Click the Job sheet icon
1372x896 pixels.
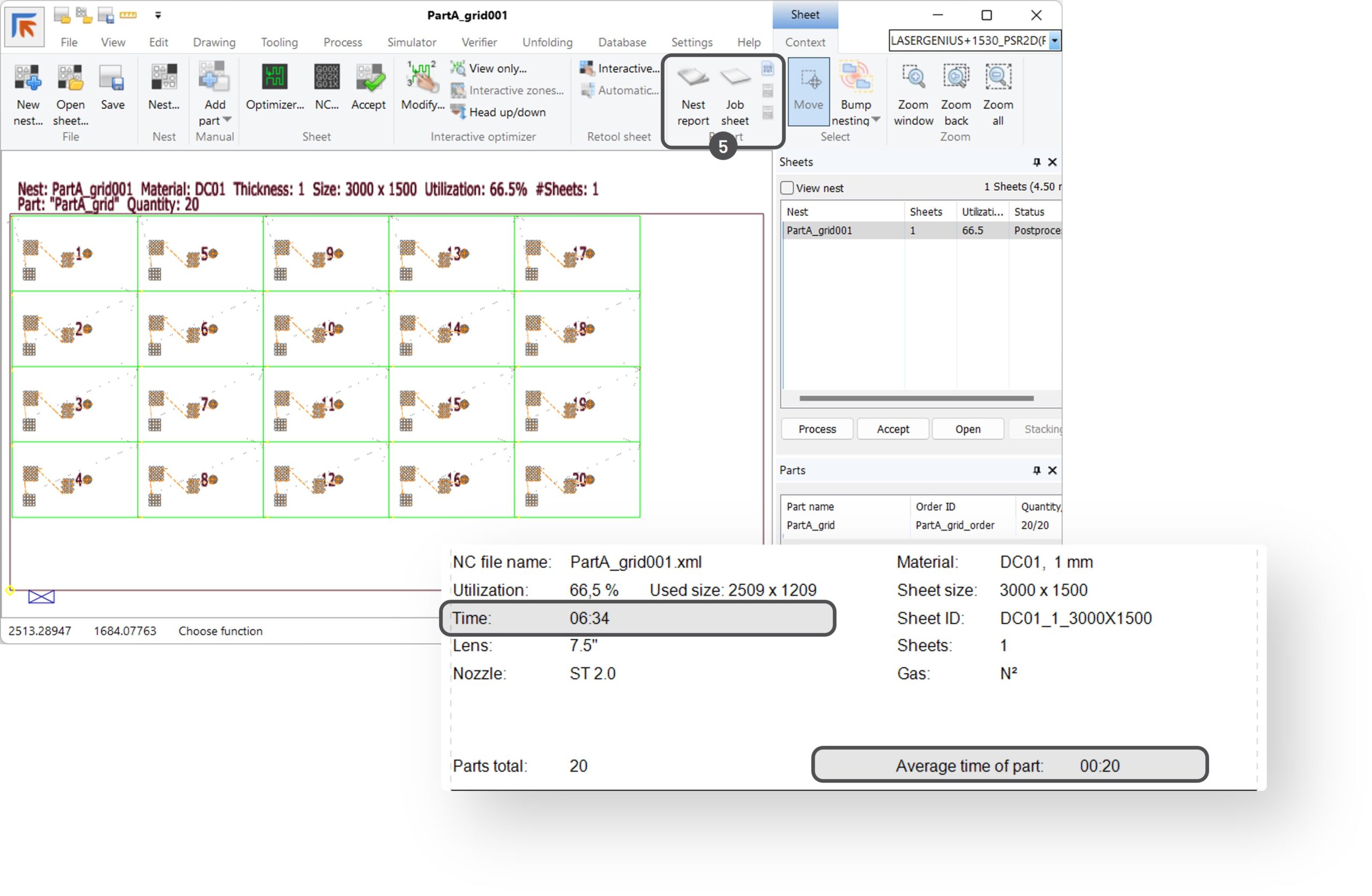pos(734,78)
